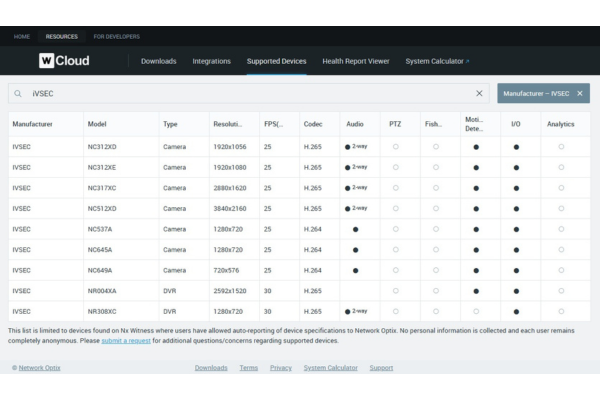Click the 2-way audio indicator for NR308XC

pos(356,311)
